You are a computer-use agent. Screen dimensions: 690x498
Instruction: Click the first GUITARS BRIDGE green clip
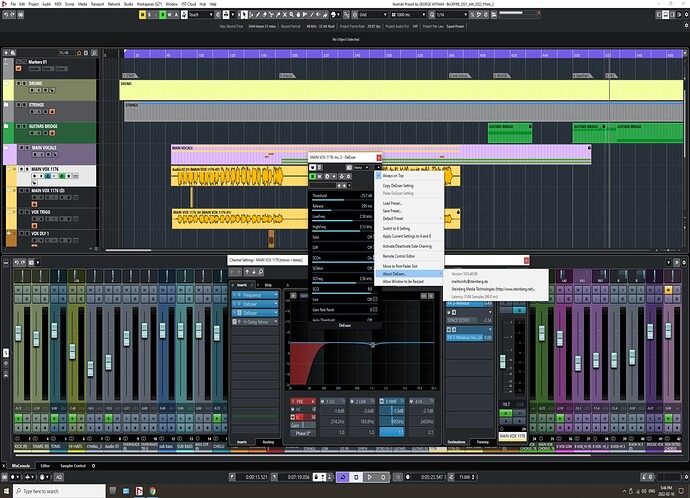tap(510, 133)
